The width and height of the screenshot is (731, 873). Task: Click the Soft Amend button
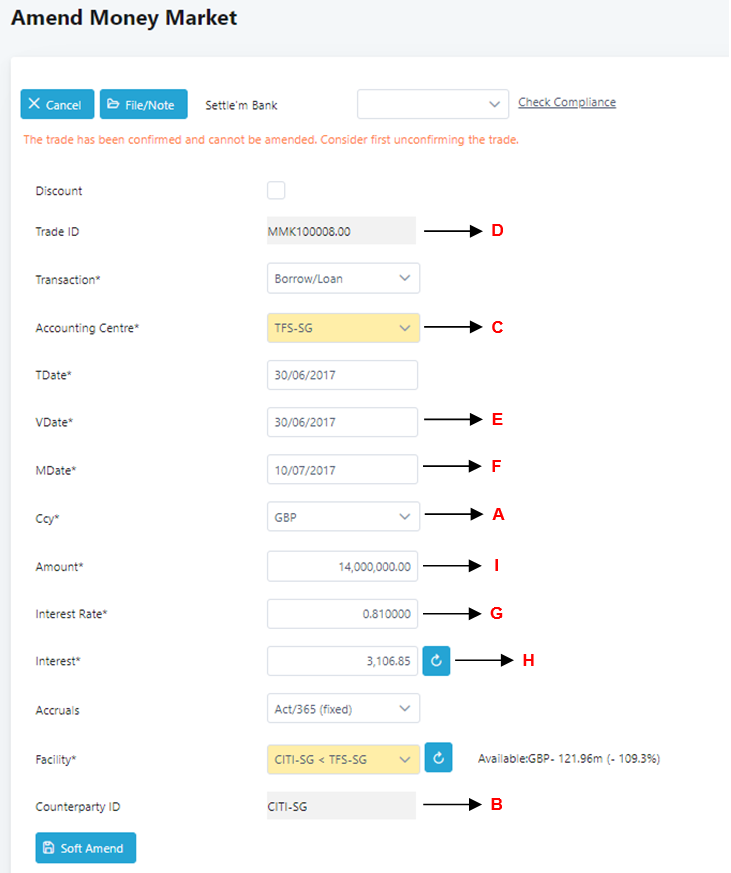[x=85, y=848]
